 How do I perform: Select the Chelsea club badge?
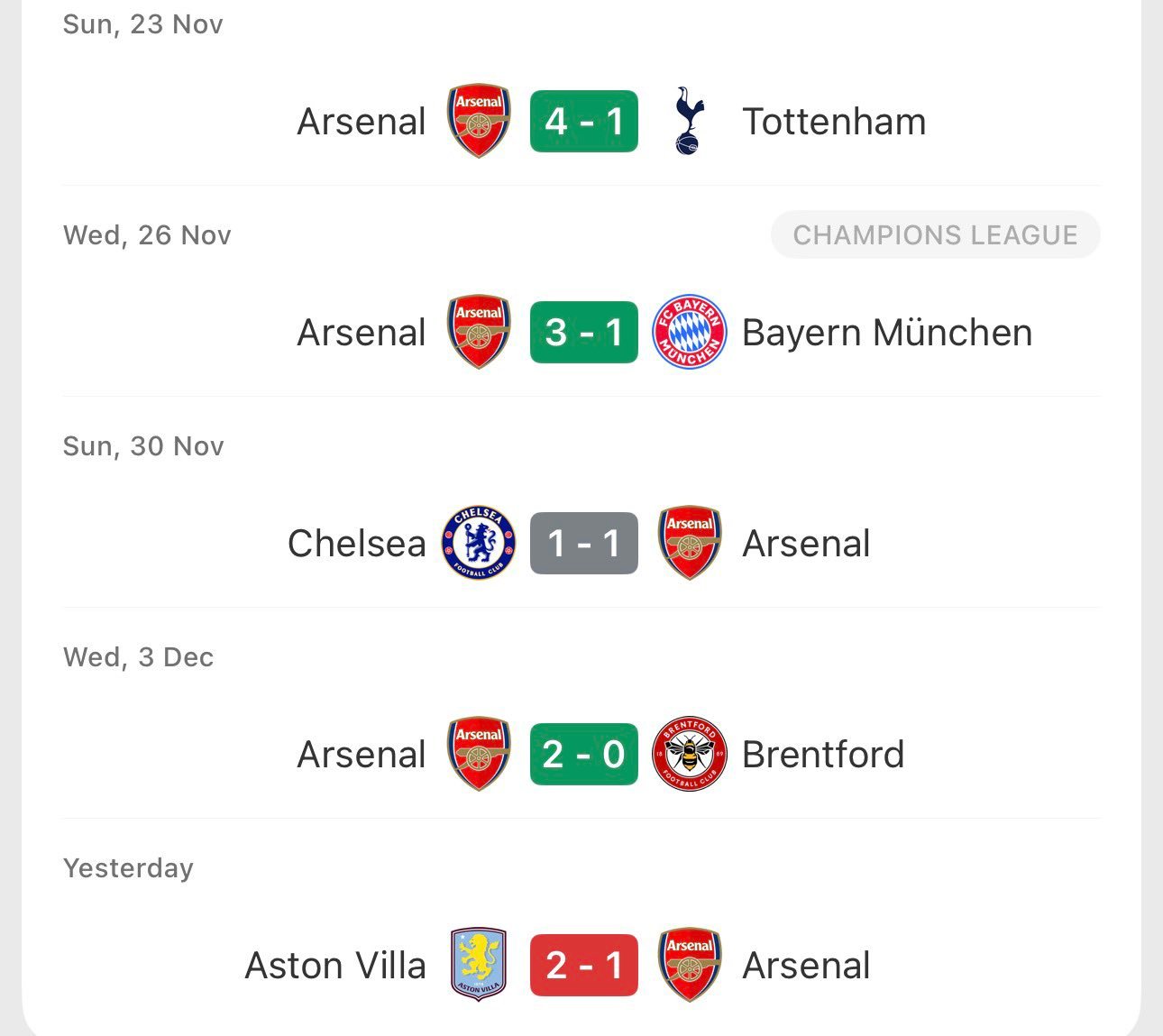point(479,543)
